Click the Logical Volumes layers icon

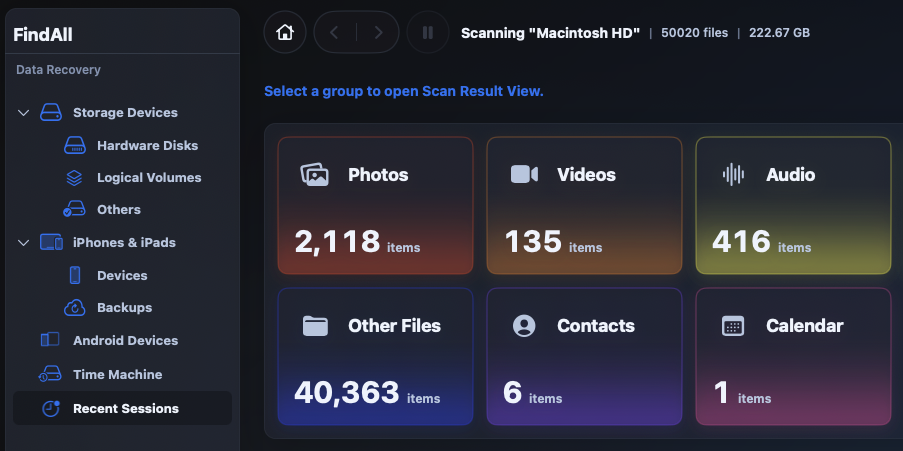coord(74,177)
